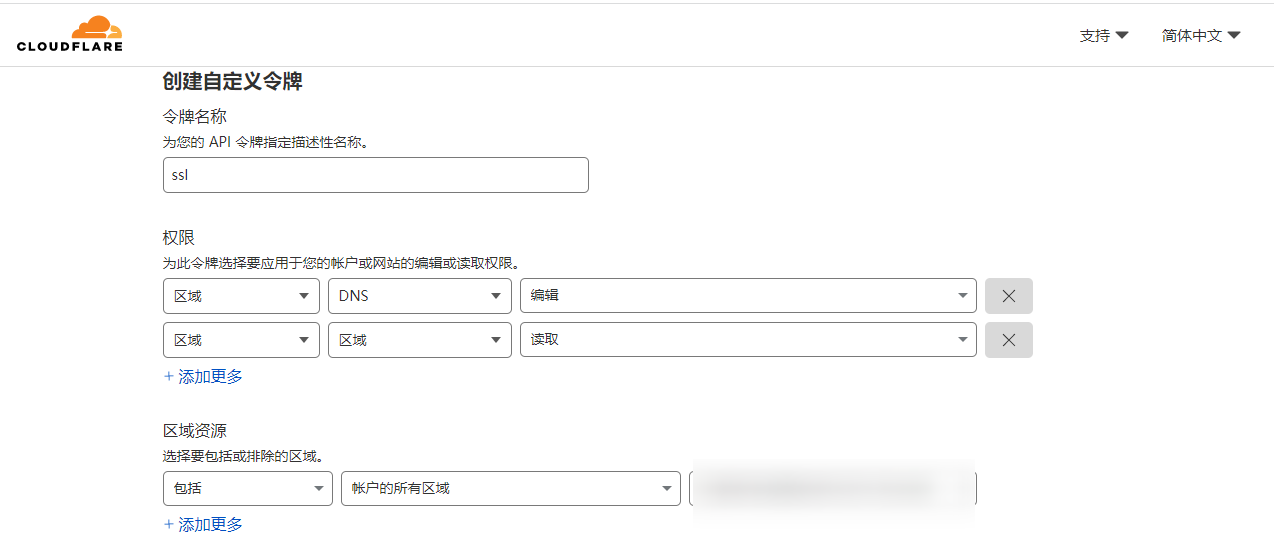Click the token name field containing ssl
The height and width of the screenshot is (557, 1274).
(x=375, y=175)
